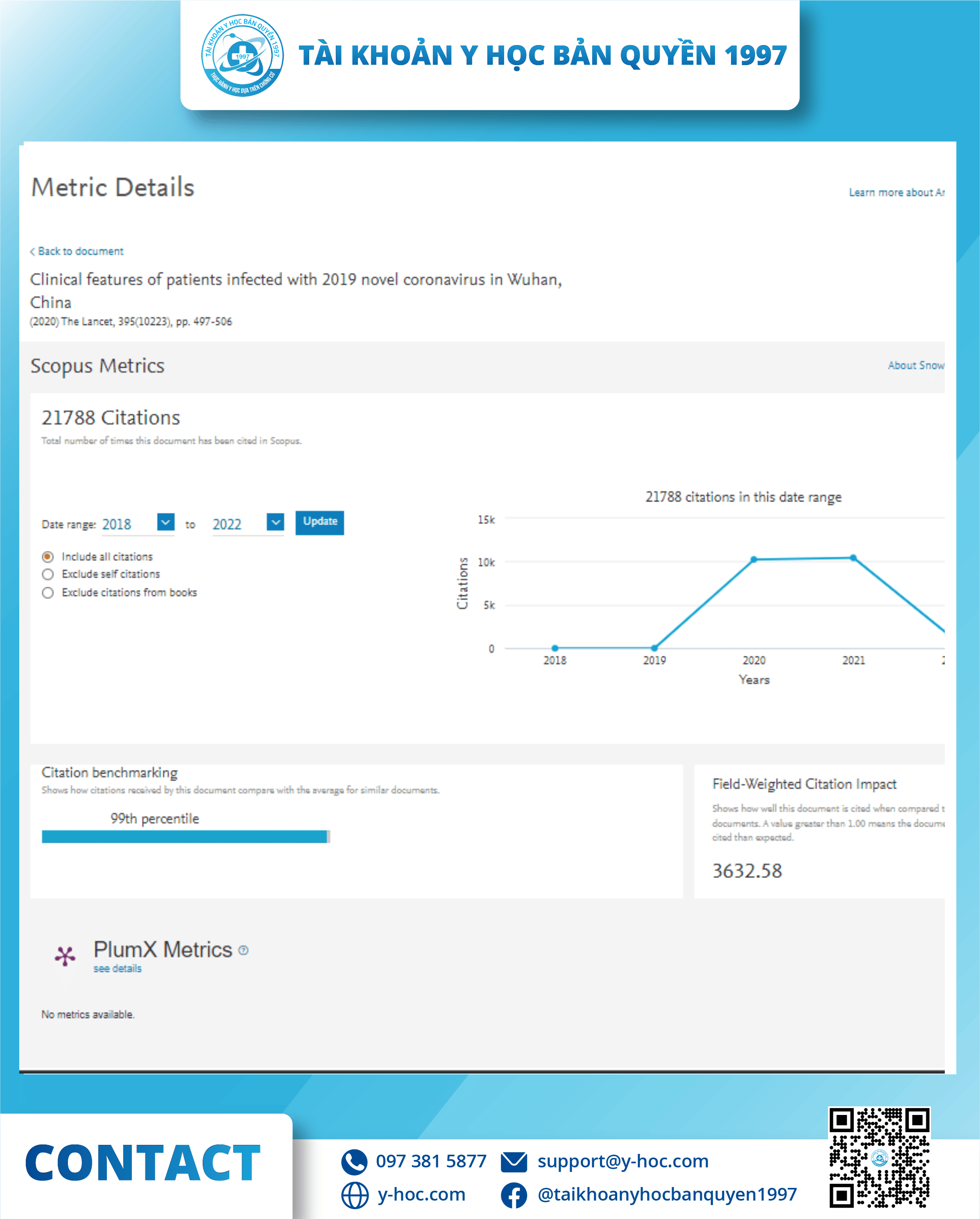
Task: Open the 2022 end year dropdown
Action: tap(275, 522)
